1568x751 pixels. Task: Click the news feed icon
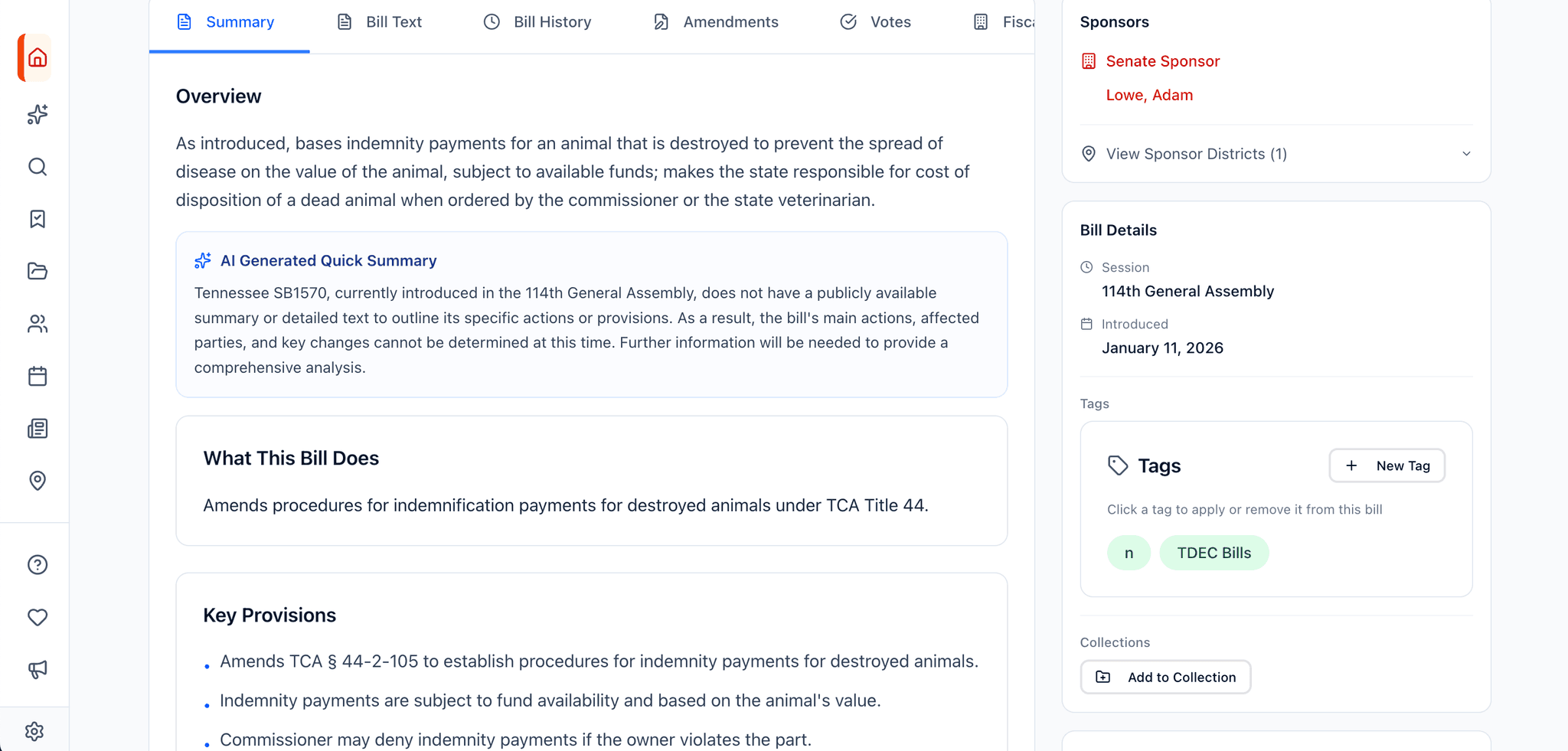(36, 429)
